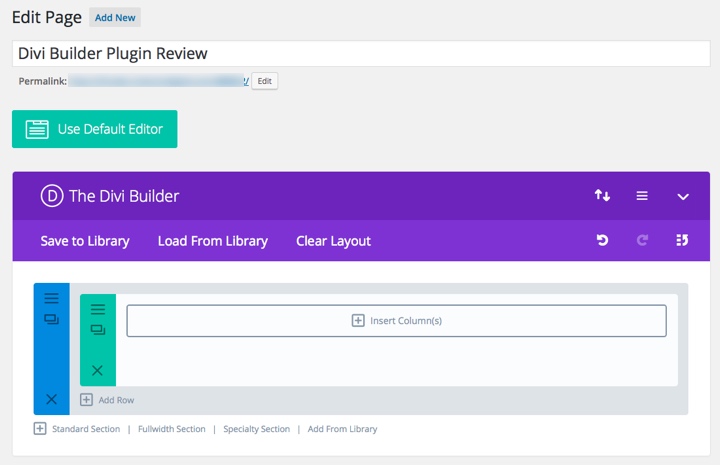The height and width of the screenshot is (465, 720).
Task: Click the Insert Column(s) box
Action: (396, 320)
